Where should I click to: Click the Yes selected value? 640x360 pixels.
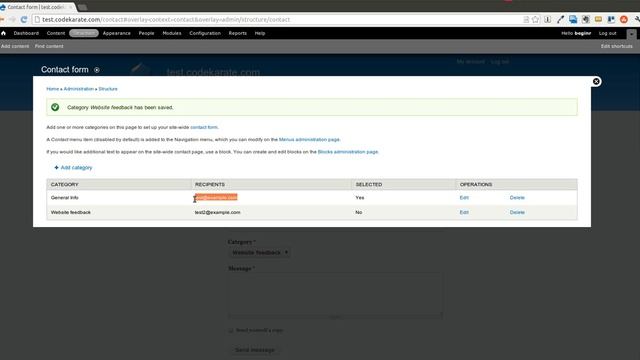pos(360,198)
